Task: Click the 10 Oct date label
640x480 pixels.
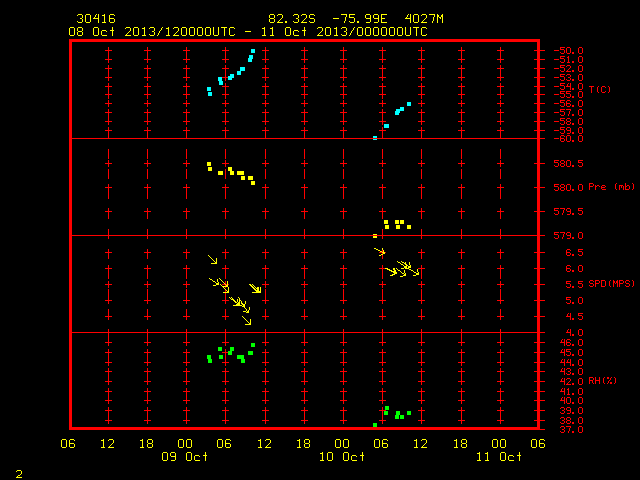Action: point(342,456)
